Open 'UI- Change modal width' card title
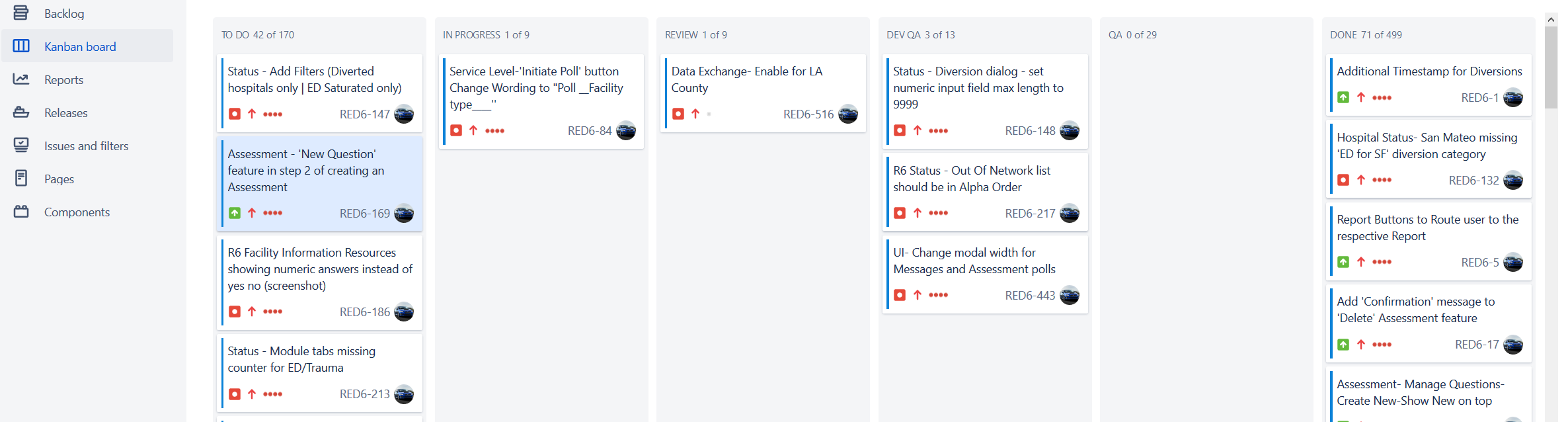1568x422 pixels. click(x=974, y=261)
